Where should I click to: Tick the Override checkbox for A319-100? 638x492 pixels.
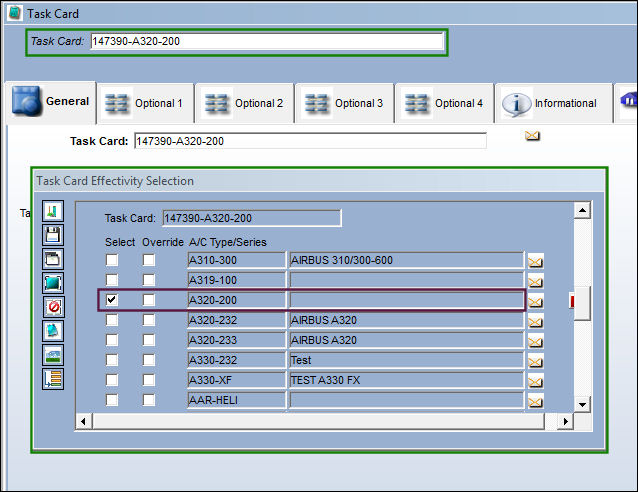[x=149, y=280]
